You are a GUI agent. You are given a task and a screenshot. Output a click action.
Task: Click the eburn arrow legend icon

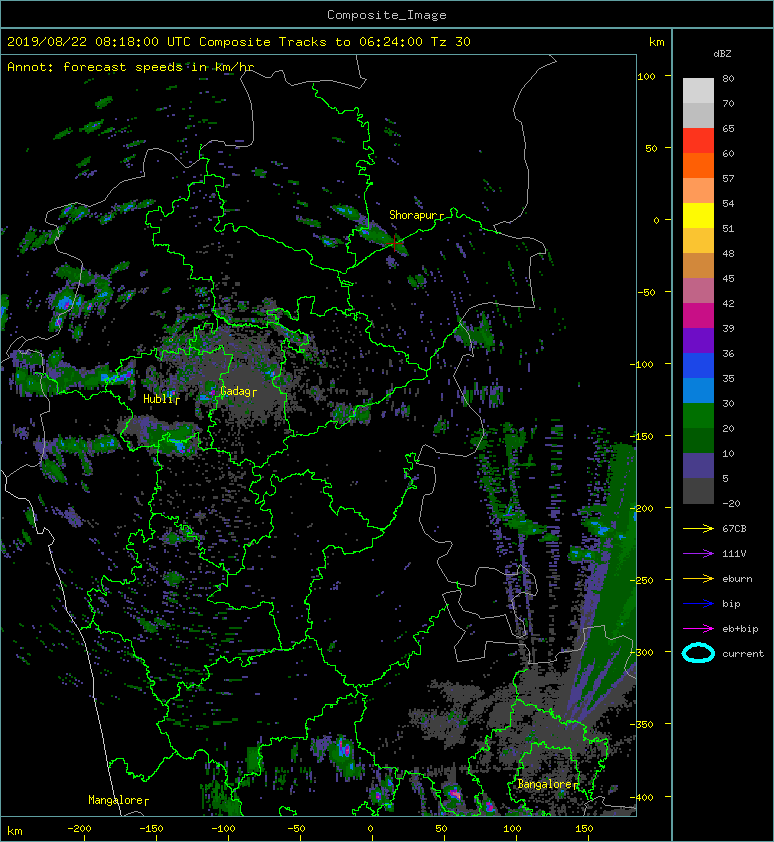click(x=698, y=579)
